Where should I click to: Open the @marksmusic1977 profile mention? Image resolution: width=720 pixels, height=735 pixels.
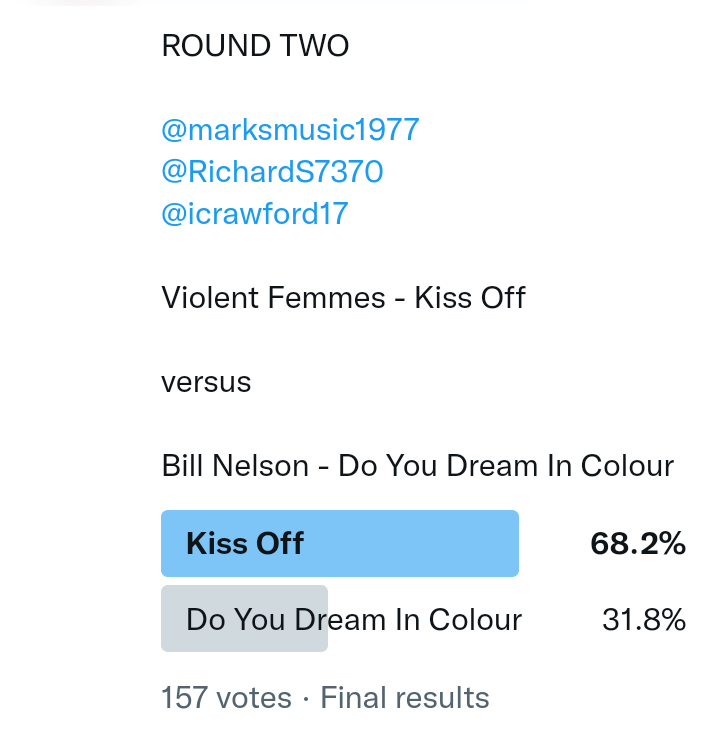(290, 130)
